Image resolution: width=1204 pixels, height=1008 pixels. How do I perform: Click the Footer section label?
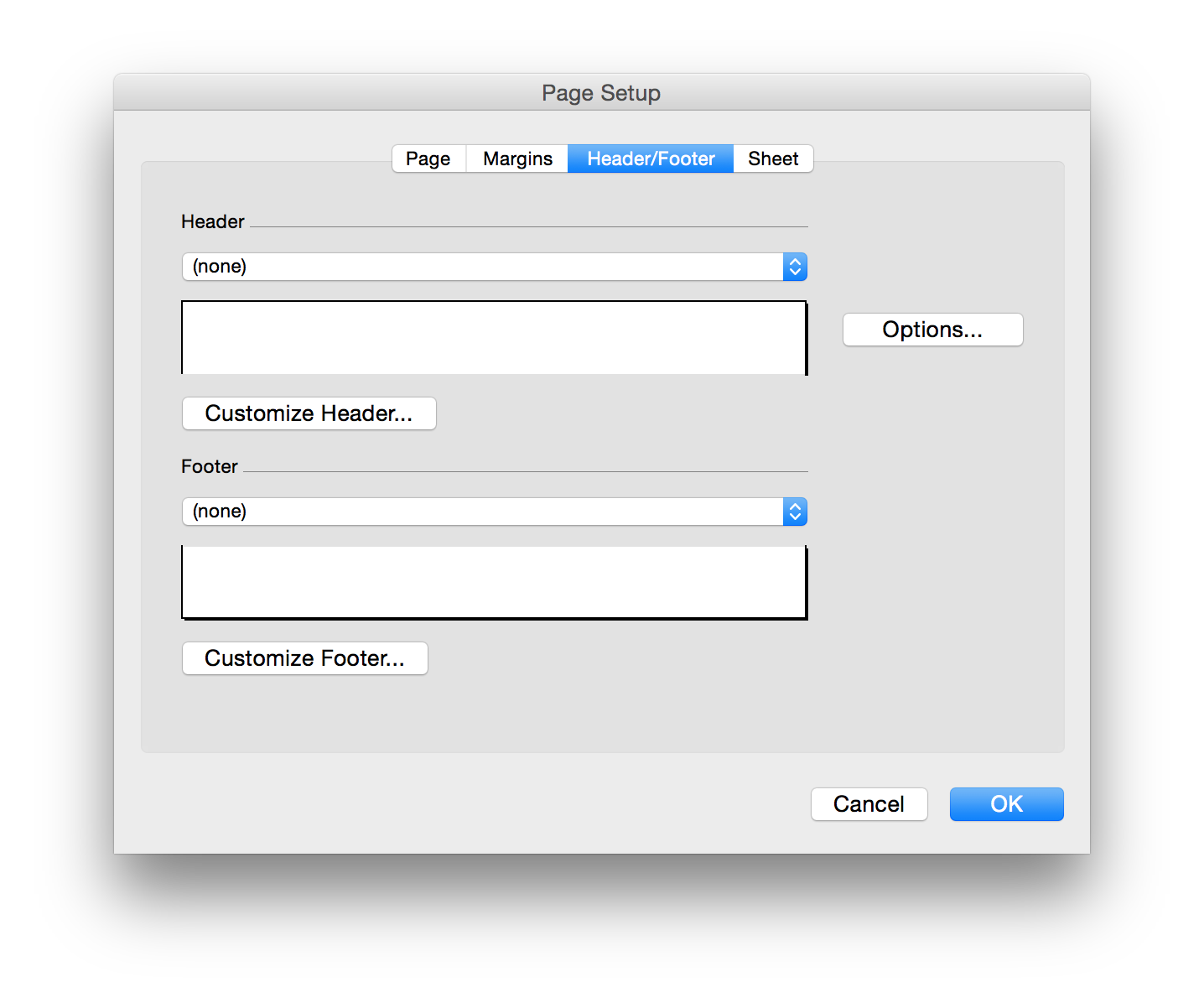click(x=210, y=466)
